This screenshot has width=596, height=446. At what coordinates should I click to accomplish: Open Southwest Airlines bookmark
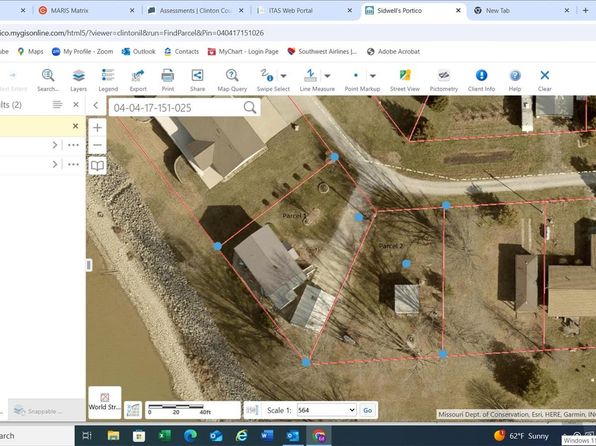point(322,51)
